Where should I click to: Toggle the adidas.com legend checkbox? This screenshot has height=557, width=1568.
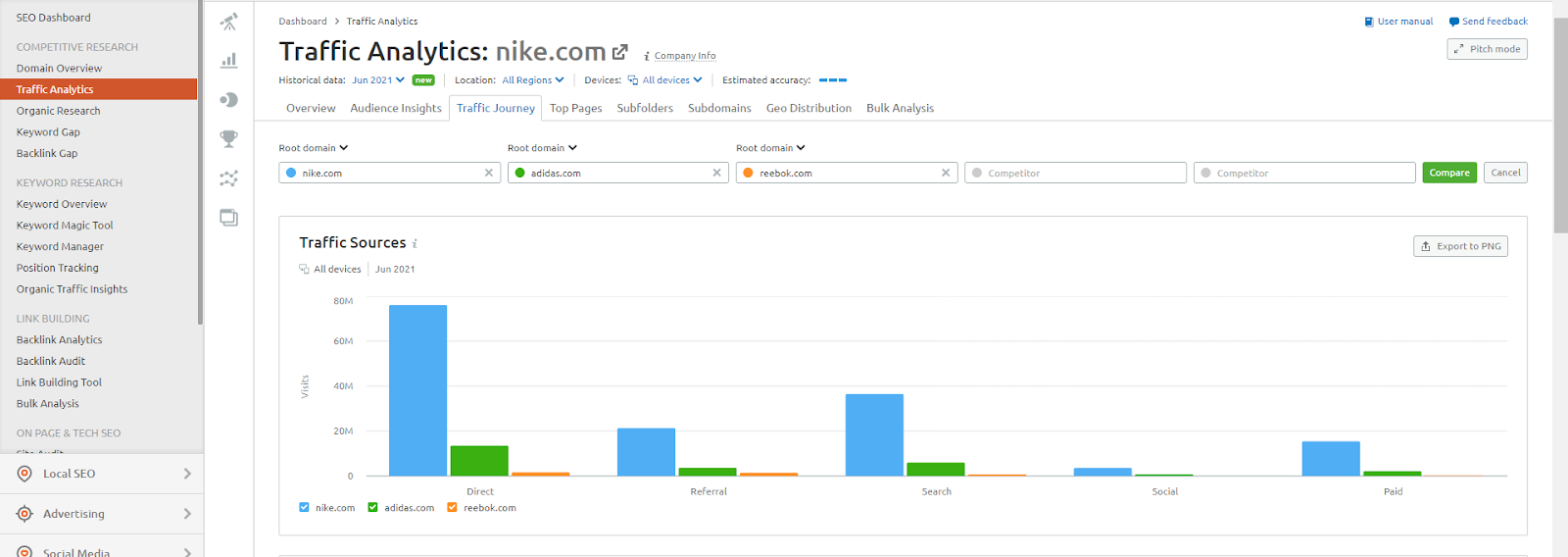(372, 508)
